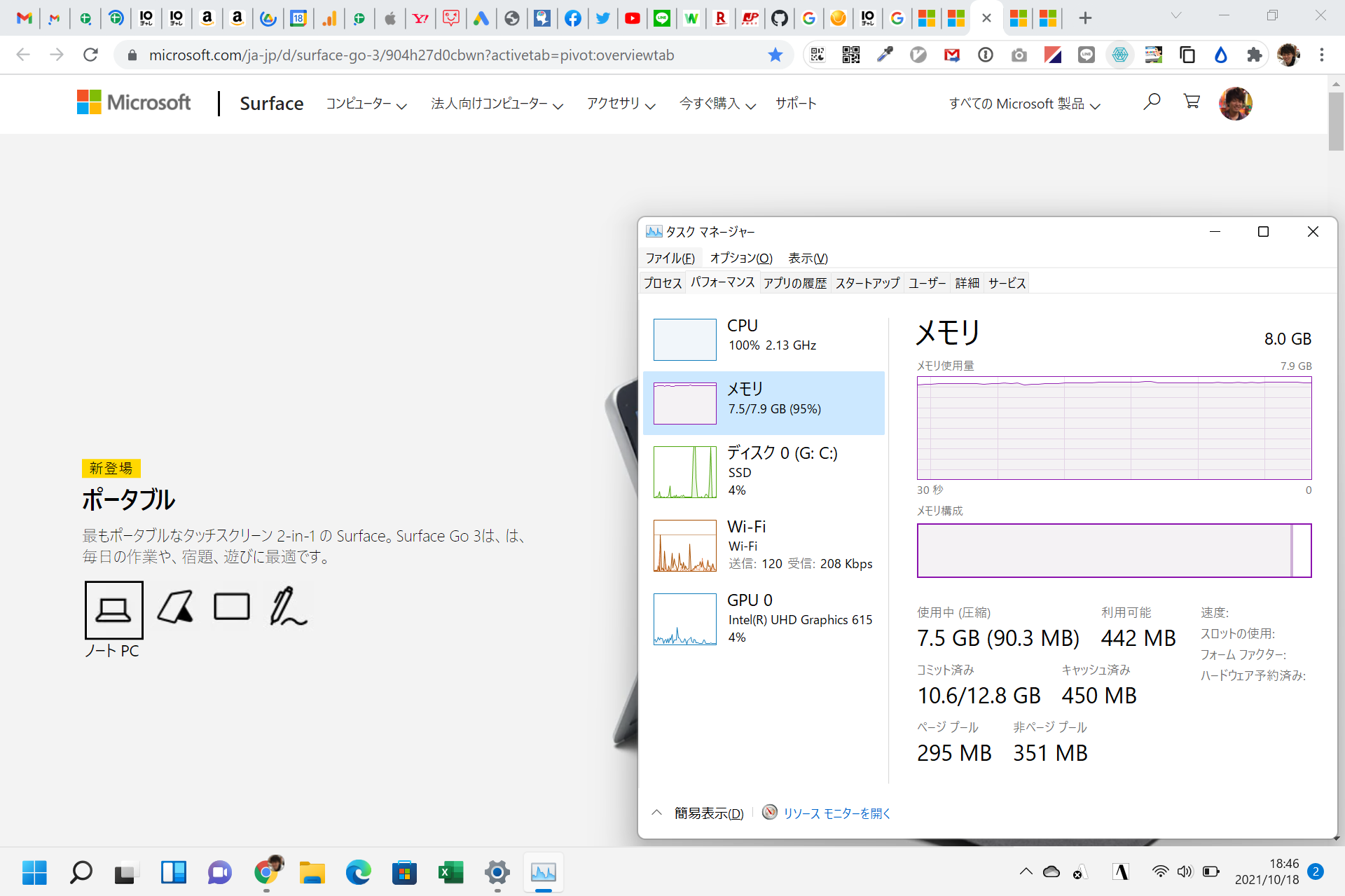Click サポート link in Surface navigation
1345x896 pixels.
[x=796, y=104]
